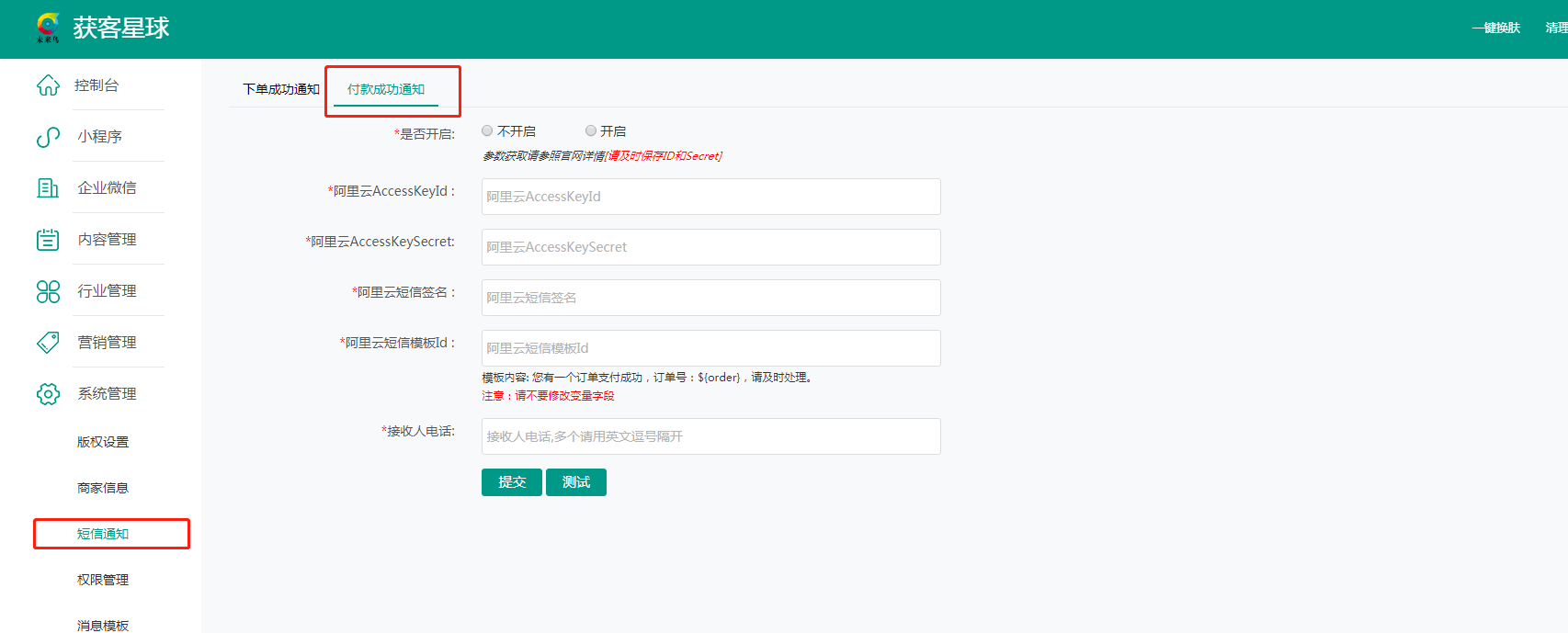Switch to the 付款成功通知 tab
The image size is (1568, 633).
(386, 89)
